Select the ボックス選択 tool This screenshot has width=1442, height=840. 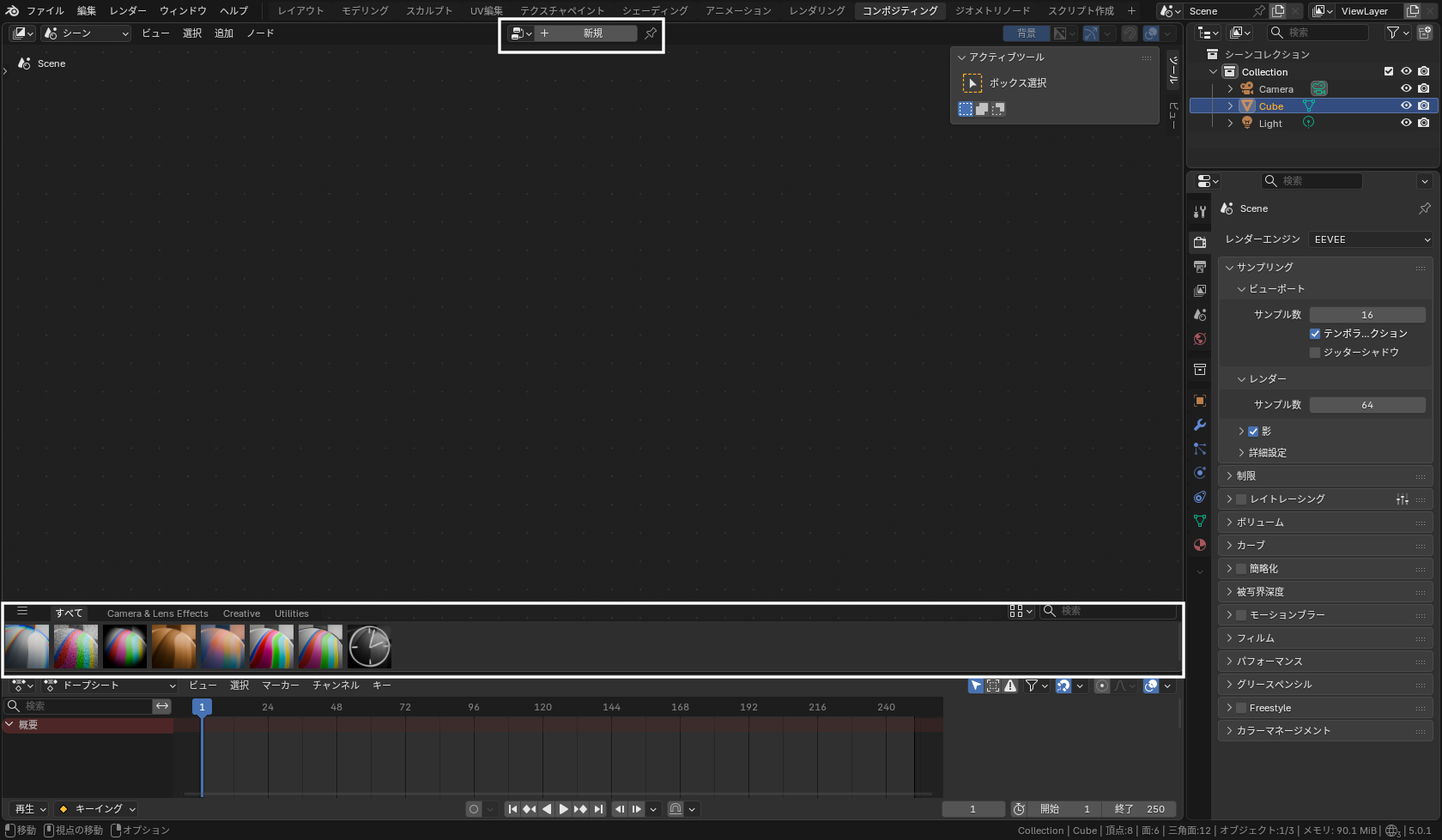(972, 83)
